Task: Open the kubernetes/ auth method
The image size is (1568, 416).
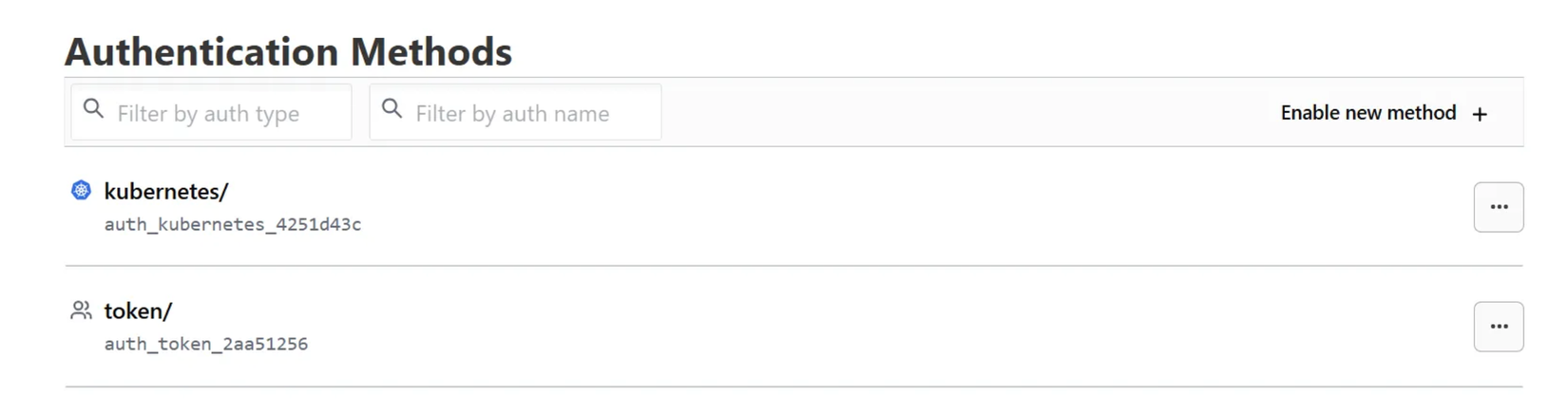Action: click(166, 191)
